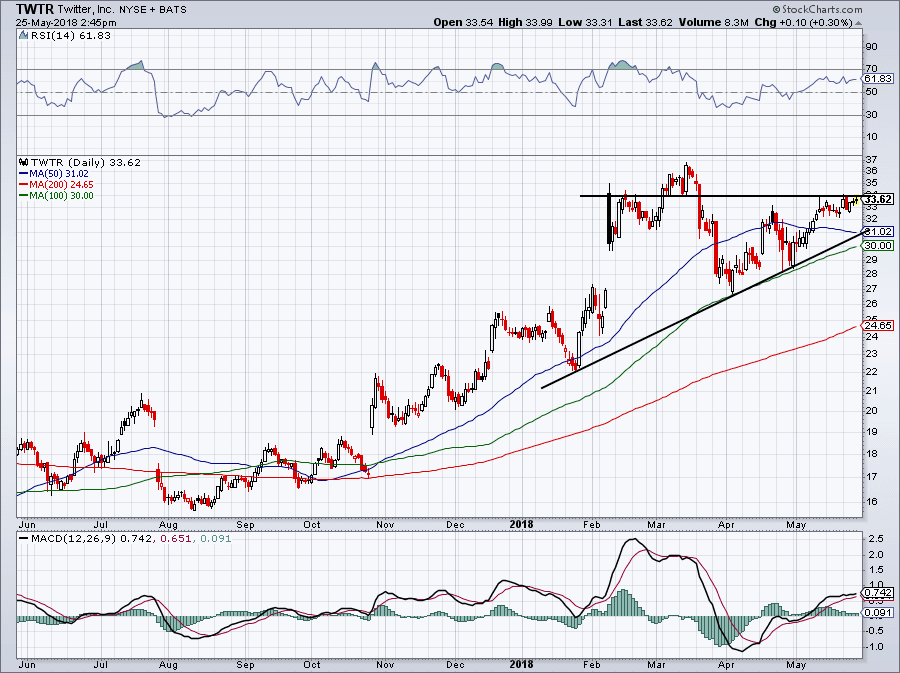This screenshot has width=900, height=673.
Task: Click the blue MA(50) legend line marker
Action: pyautogui.click(x=24, y=173)
